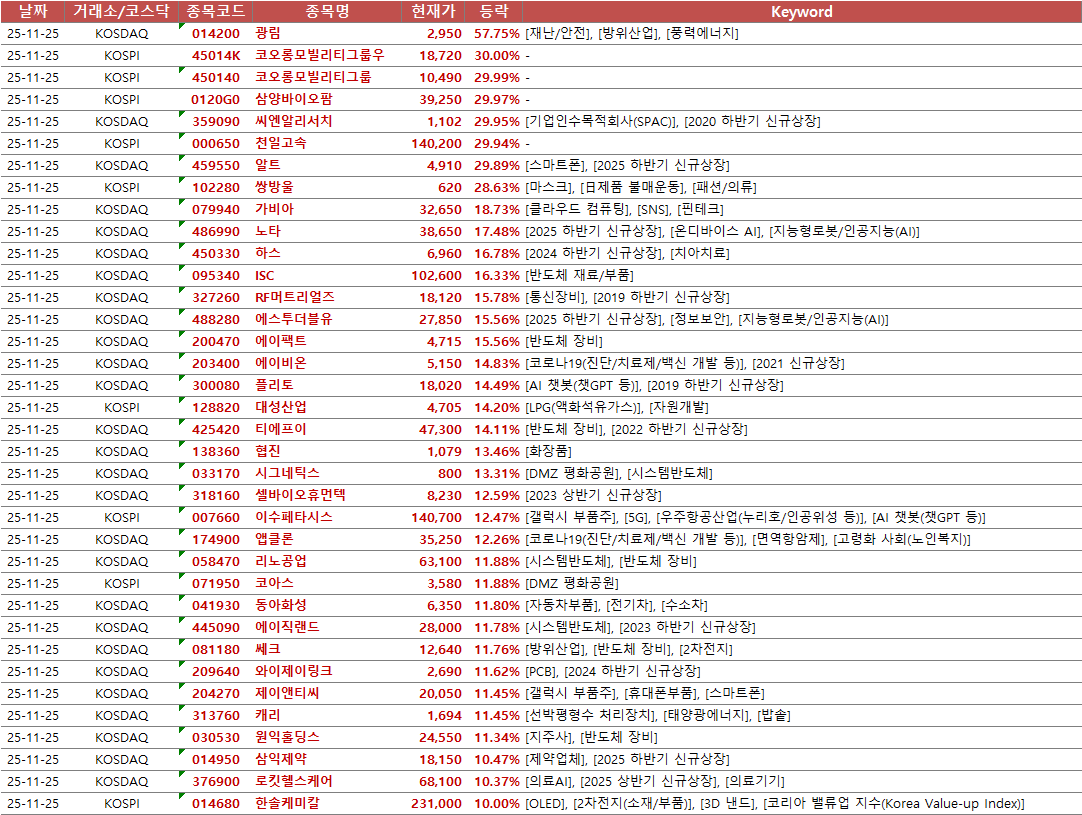Select stock code cell 450140

pyautogui.click(x=216, y=77)
